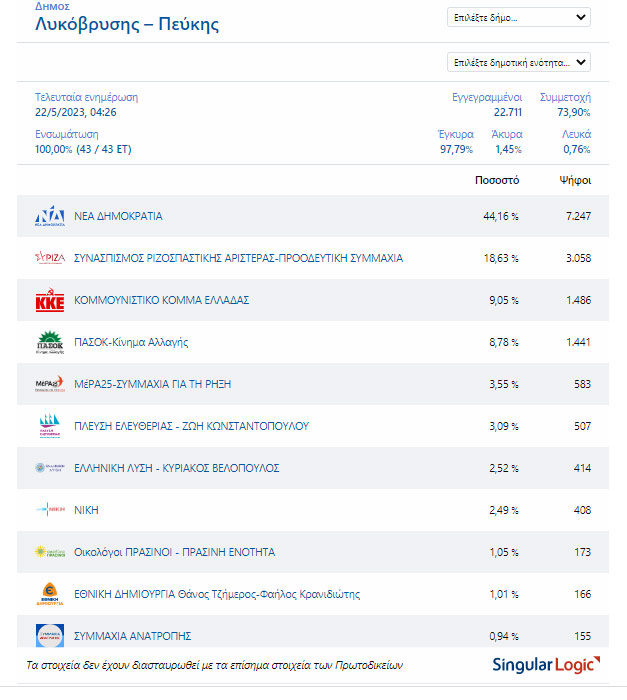
Task: Click the ΝΕΑ ΔΗΜΟΚΡΑΤΙΑ party logo
Action: tap(50, 216)
